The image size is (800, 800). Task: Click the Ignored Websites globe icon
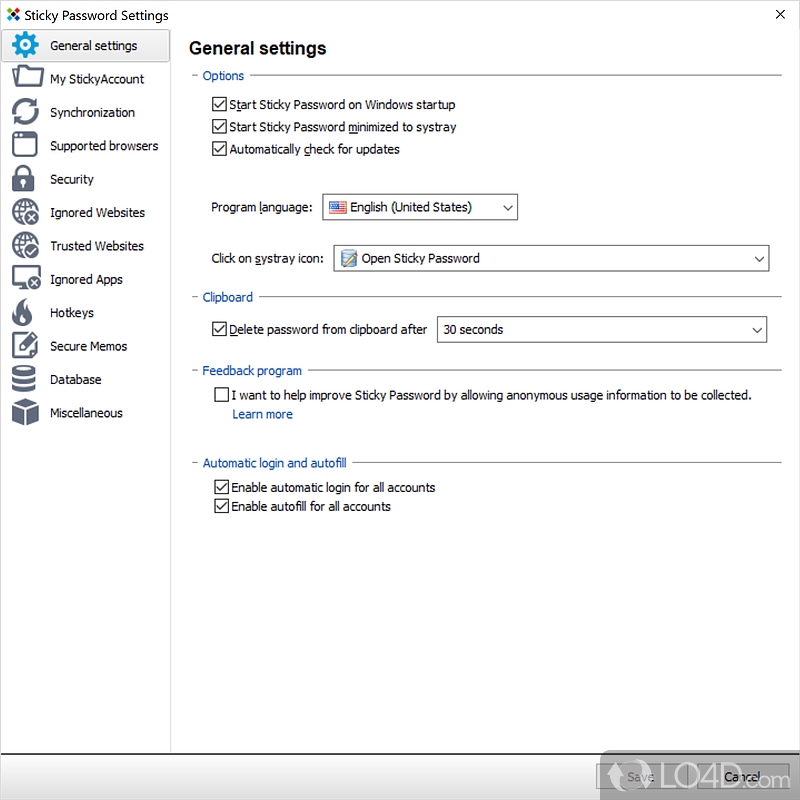[x=26, y=212]
